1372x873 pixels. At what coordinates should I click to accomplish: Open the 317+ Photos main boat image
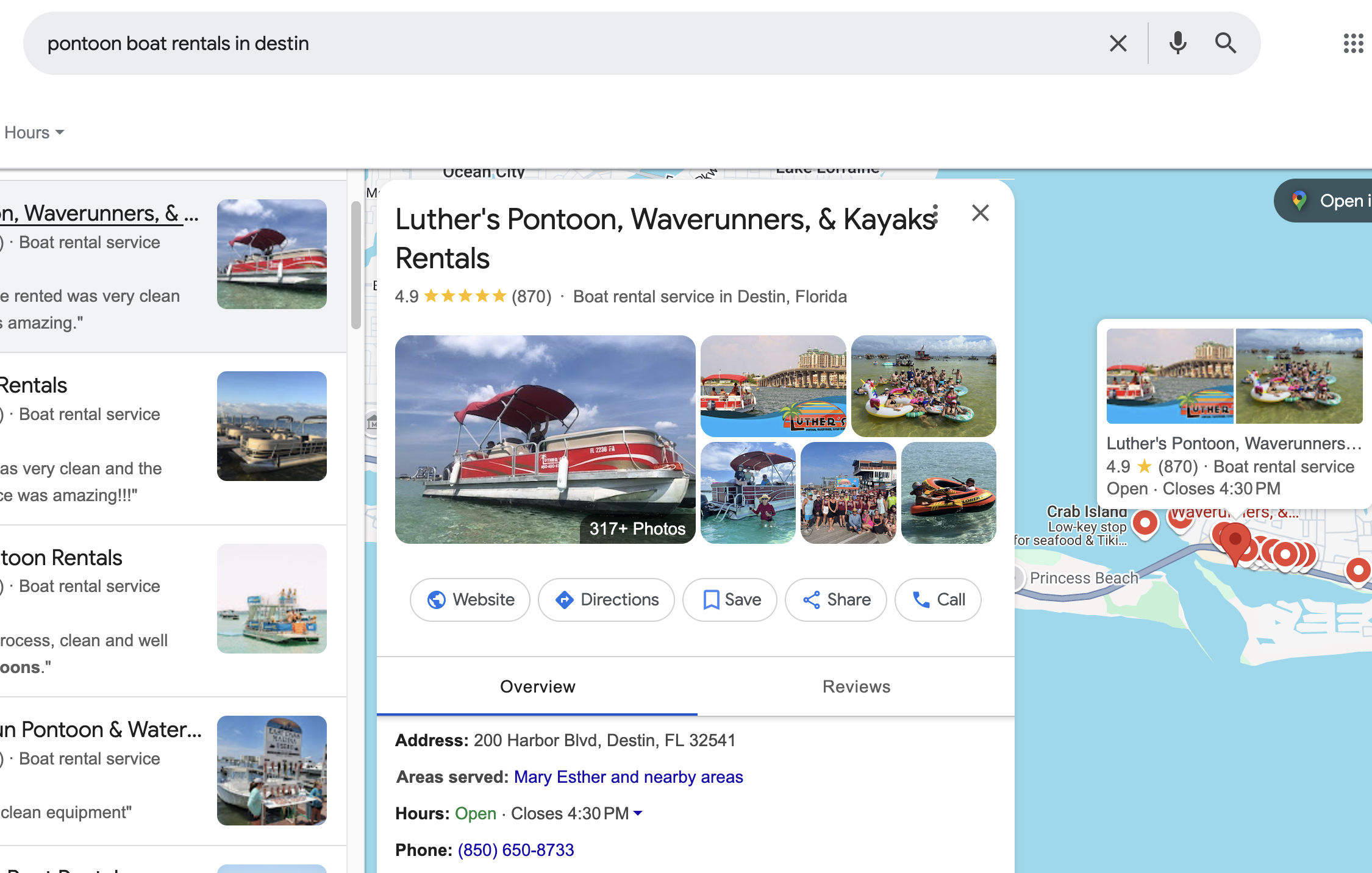(x=545, y=440)
